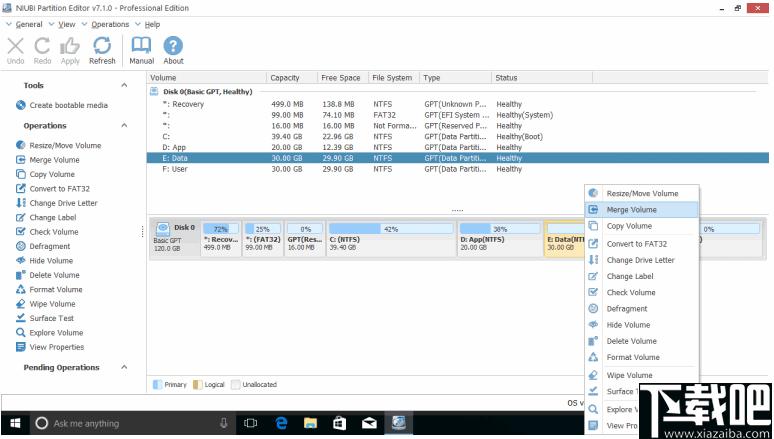Click the Undo toolbar icon
The width and height of the screenshot is (774, 439).
15,51
